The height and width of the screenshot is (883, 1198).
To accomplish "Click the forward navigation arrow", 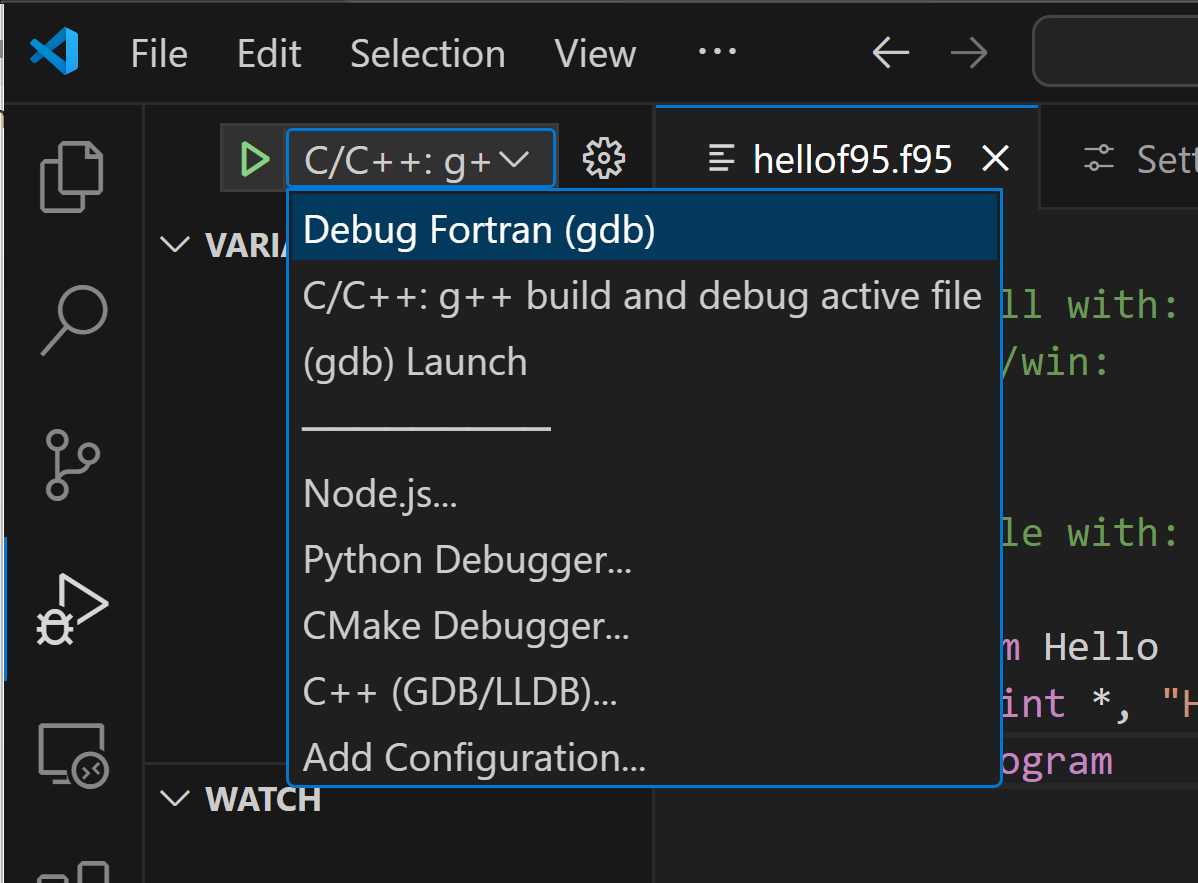I will click(x=968, y=53).
